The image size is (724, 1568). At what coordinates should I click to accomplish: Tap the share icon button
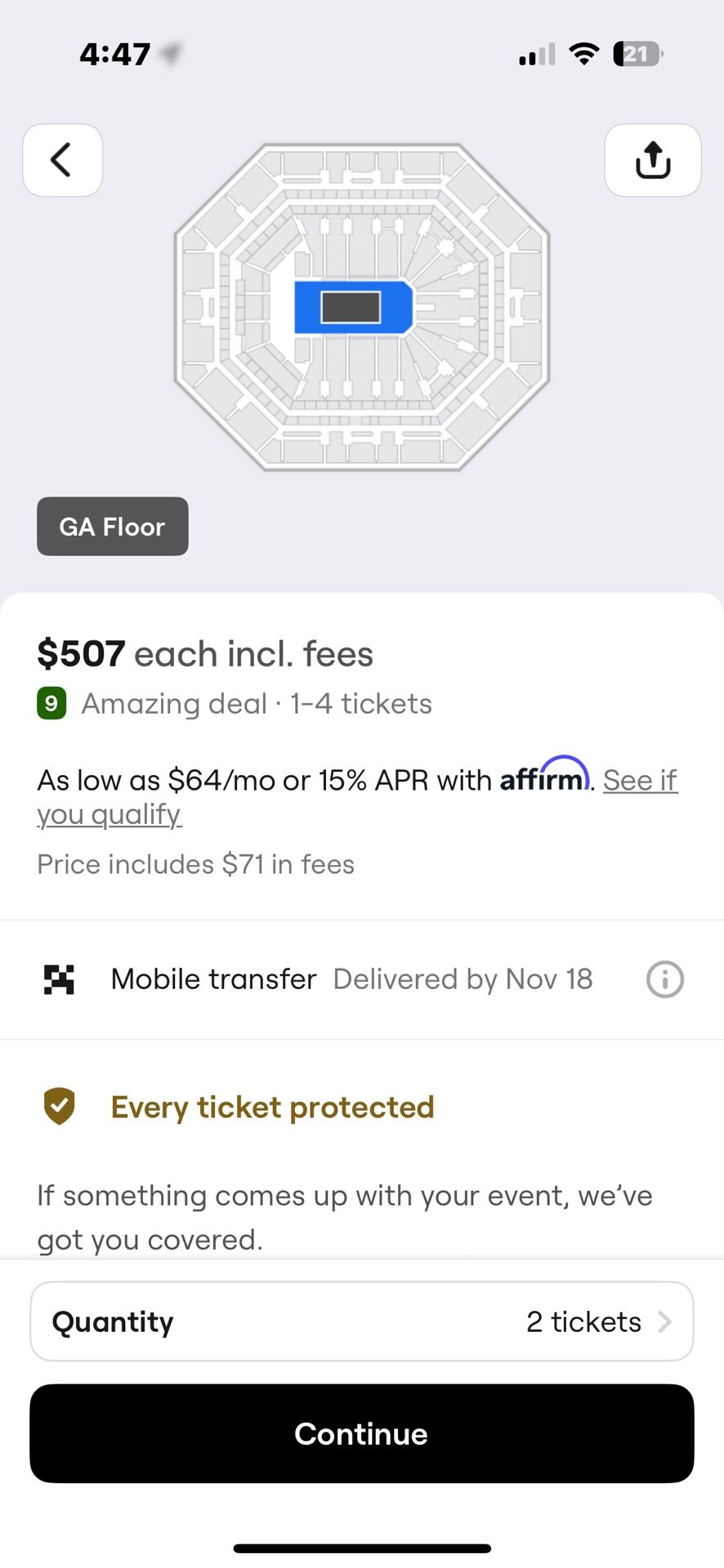click(x=652, y=160)
